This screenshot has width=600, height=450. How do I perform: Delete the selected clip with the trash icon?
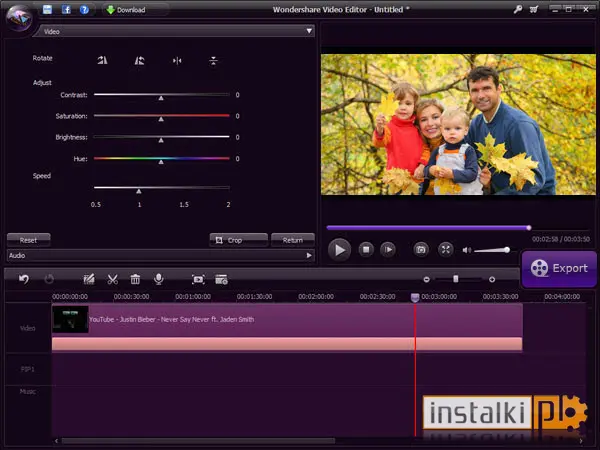click(135, 279)
